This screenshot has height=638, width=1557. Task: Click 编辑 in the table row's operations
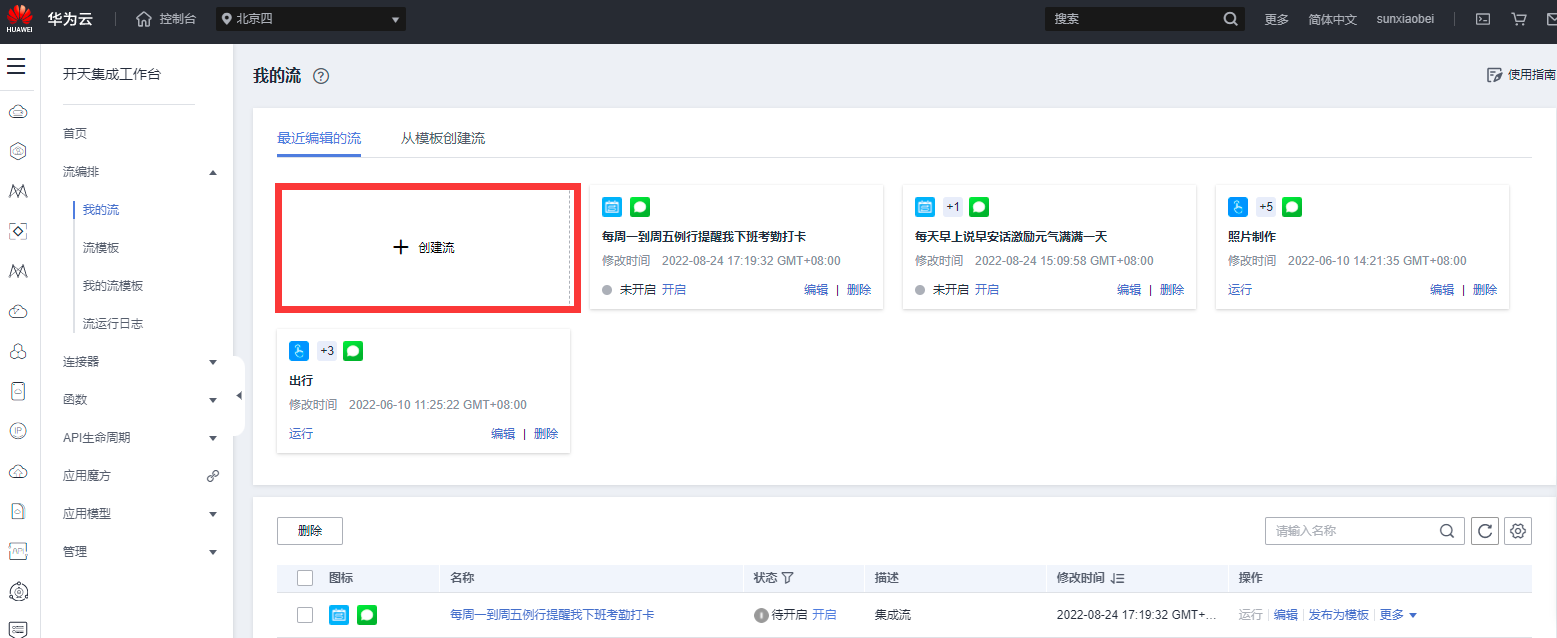tap(1285, 615)
